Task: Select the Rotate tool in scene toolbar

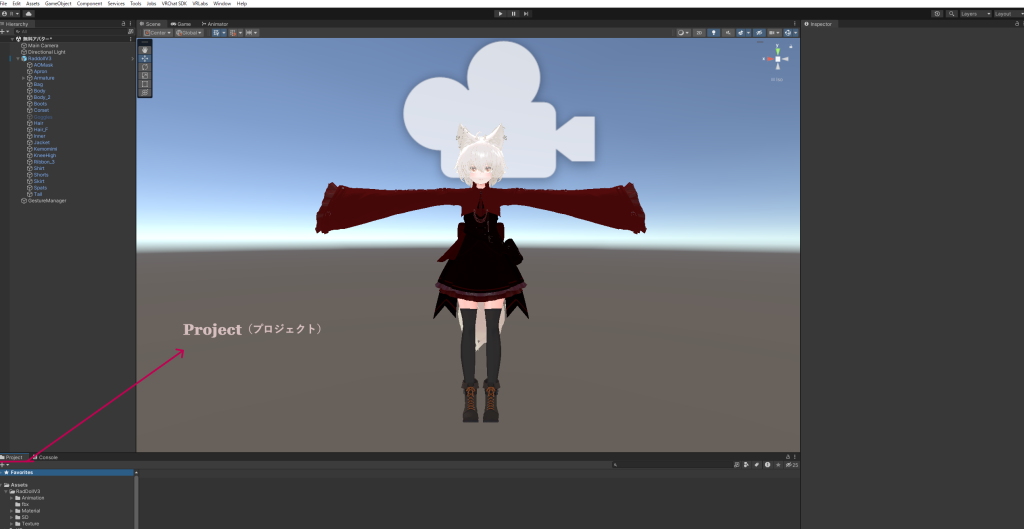Action: tap(145, 67)
